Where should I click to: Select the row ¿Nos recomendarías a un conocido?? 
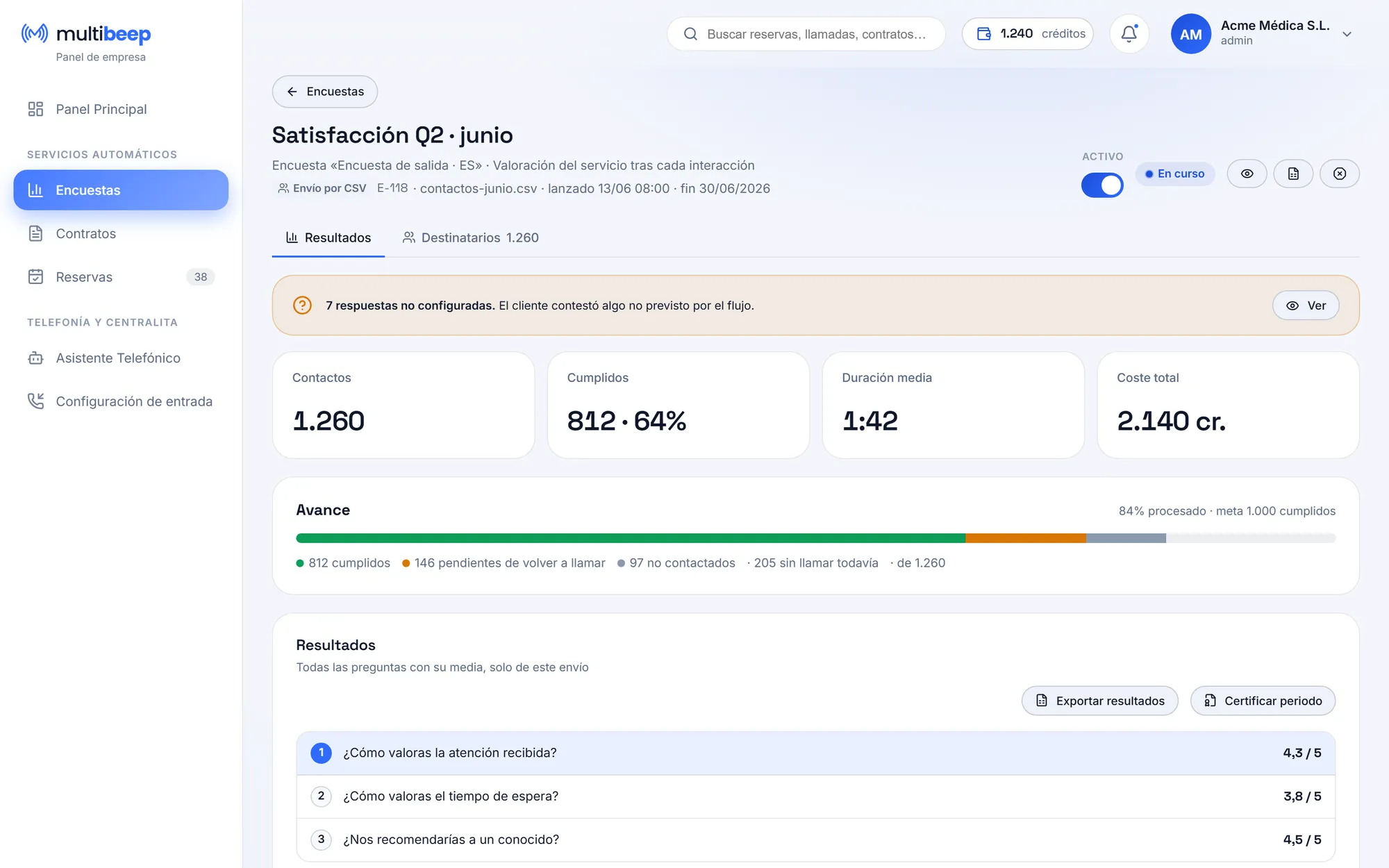coord(816,840)
